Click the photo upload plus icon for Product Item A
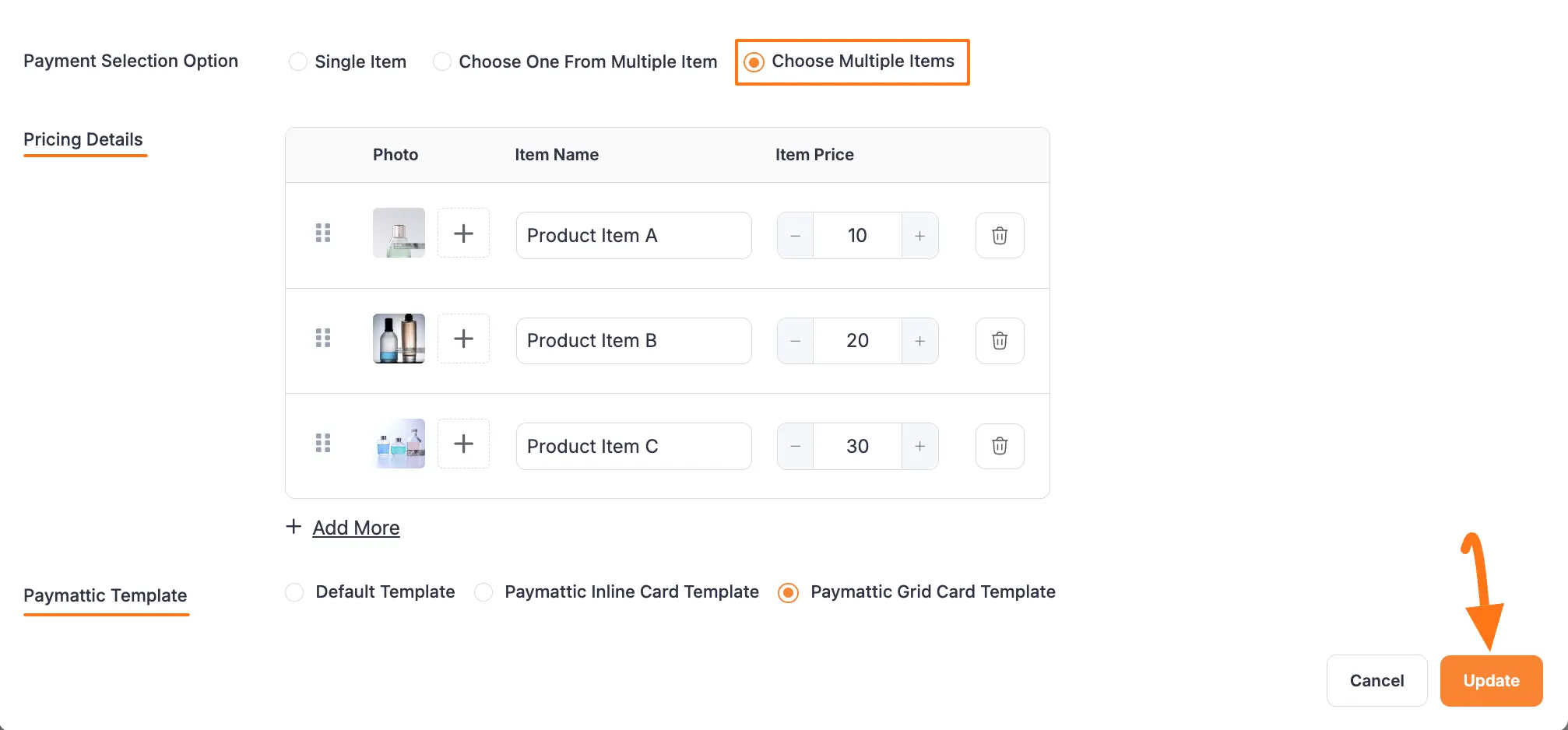 pyautogui.click(x=464, y=233)
